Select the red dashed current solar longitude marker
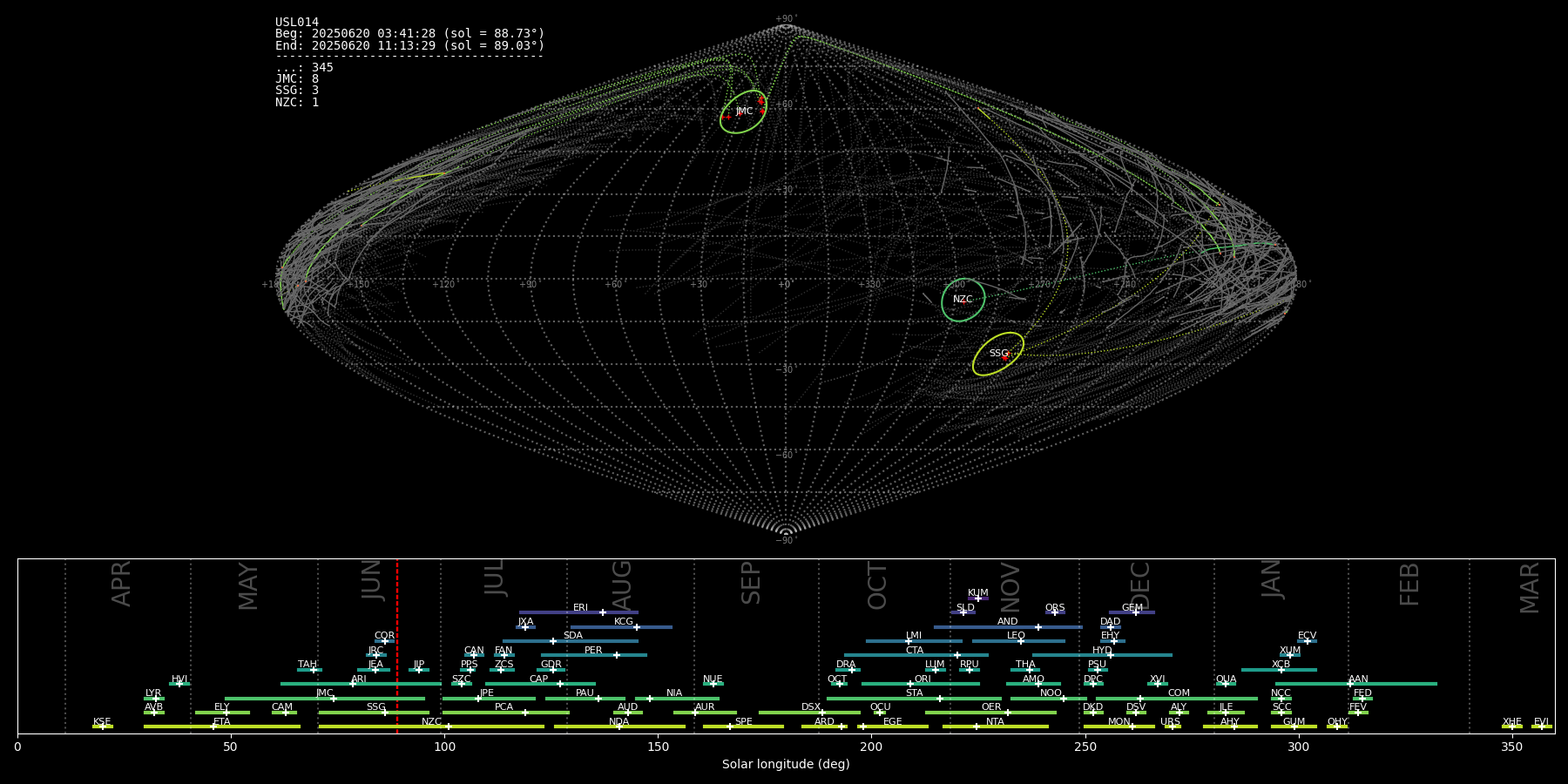Image resolution: width=1568 pixels, height=784 pixels. click(397, 645)
